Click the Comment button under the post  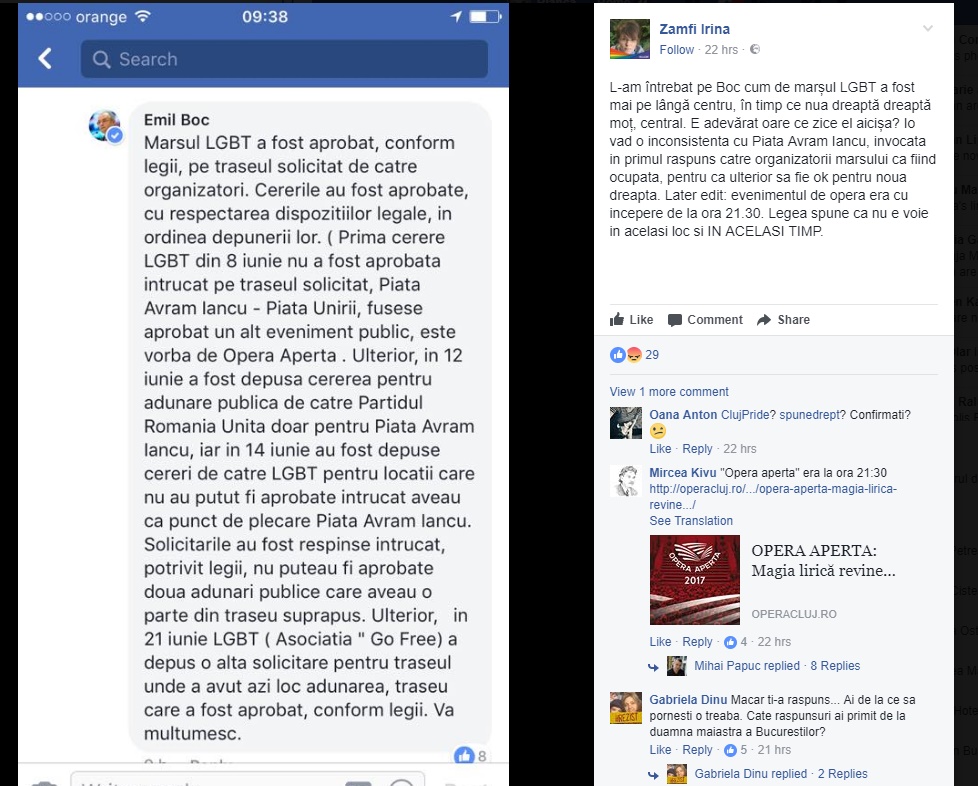(x=705, y=319)
